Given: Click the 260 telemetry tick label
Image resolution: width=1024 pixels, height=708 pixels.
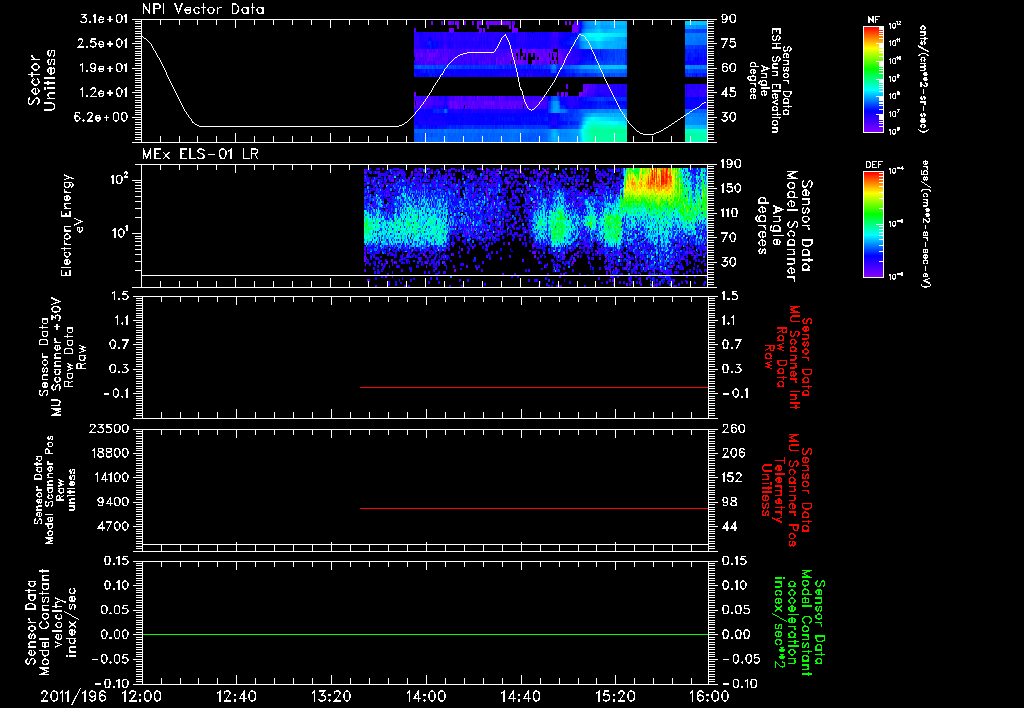Looking at the screenshot, I should [732, 428].
